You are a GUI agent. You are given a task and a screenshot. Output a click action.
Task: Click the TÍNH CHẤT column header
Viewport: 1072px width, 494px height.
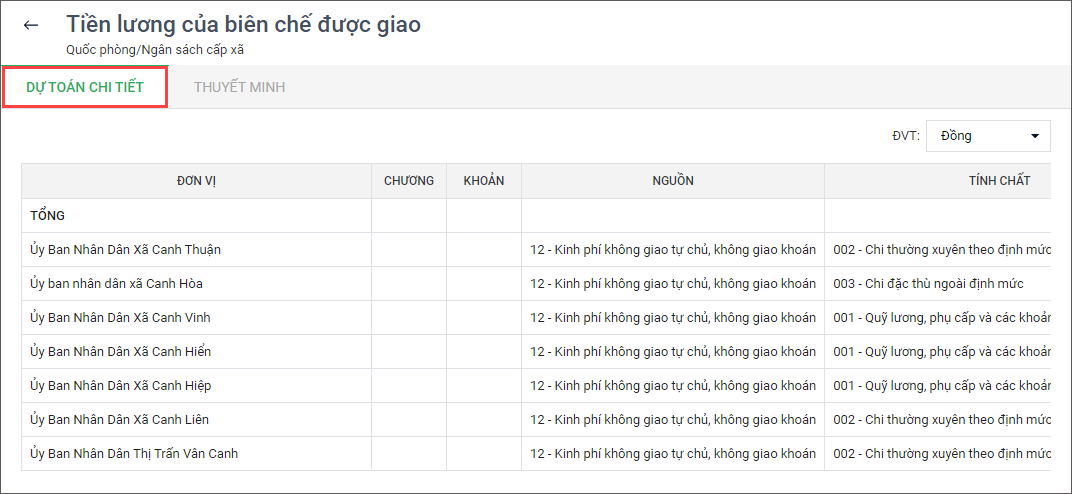(999, 181)
